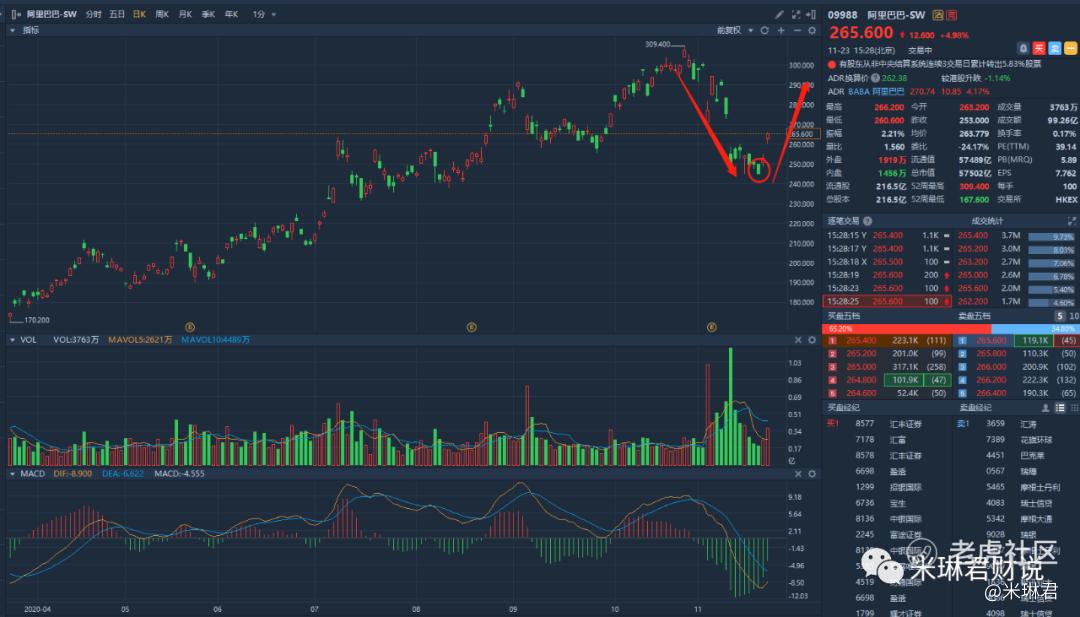Screen dimensions: 1080x617
Task: Click sell broker 7389 花旗环球
Action: pyautogui.click(x=1019, y=440)
